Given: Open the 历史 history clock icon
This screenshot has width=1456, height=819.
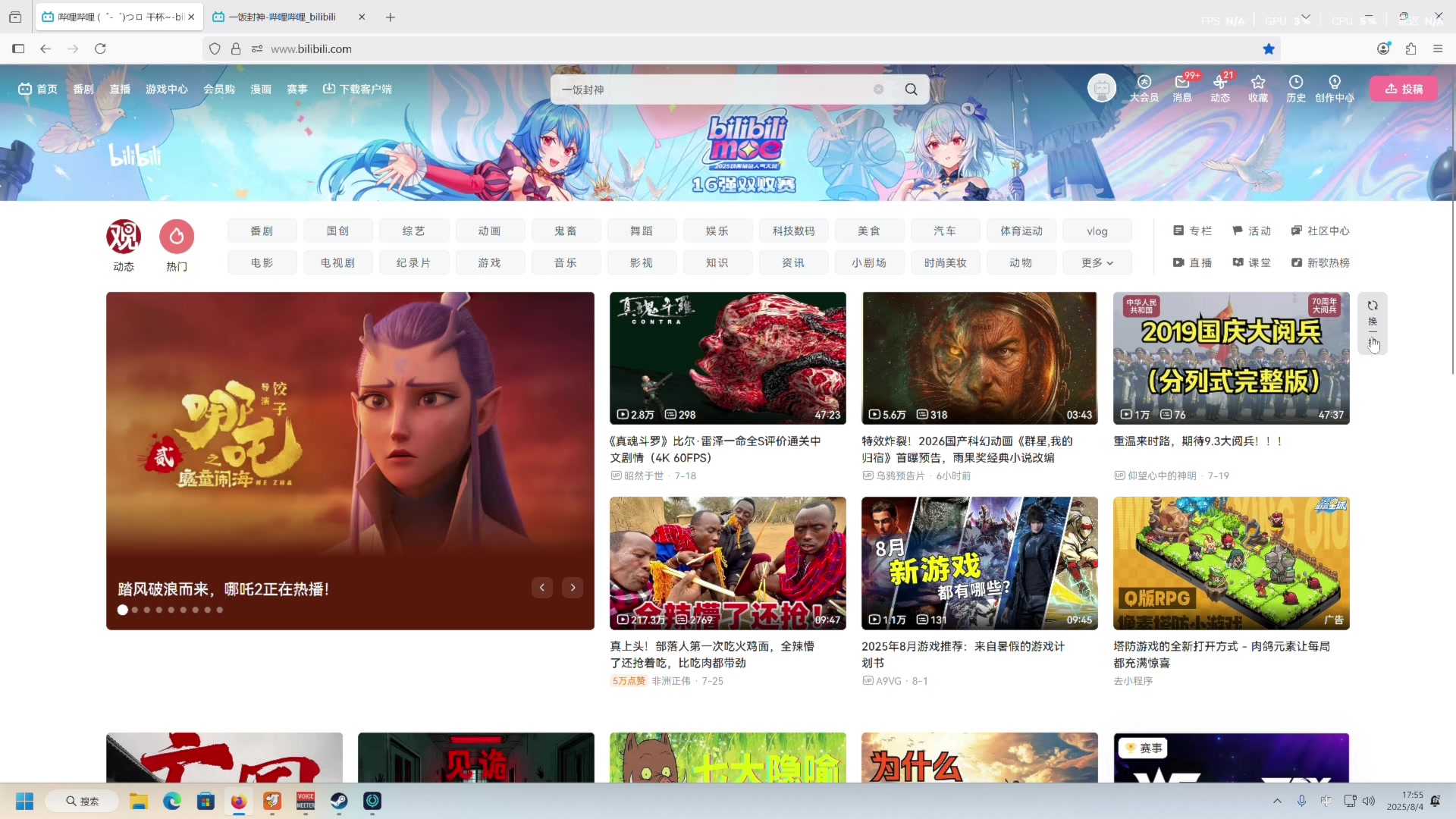Looking at the screenshot, I should click(x=1296, y=89).
